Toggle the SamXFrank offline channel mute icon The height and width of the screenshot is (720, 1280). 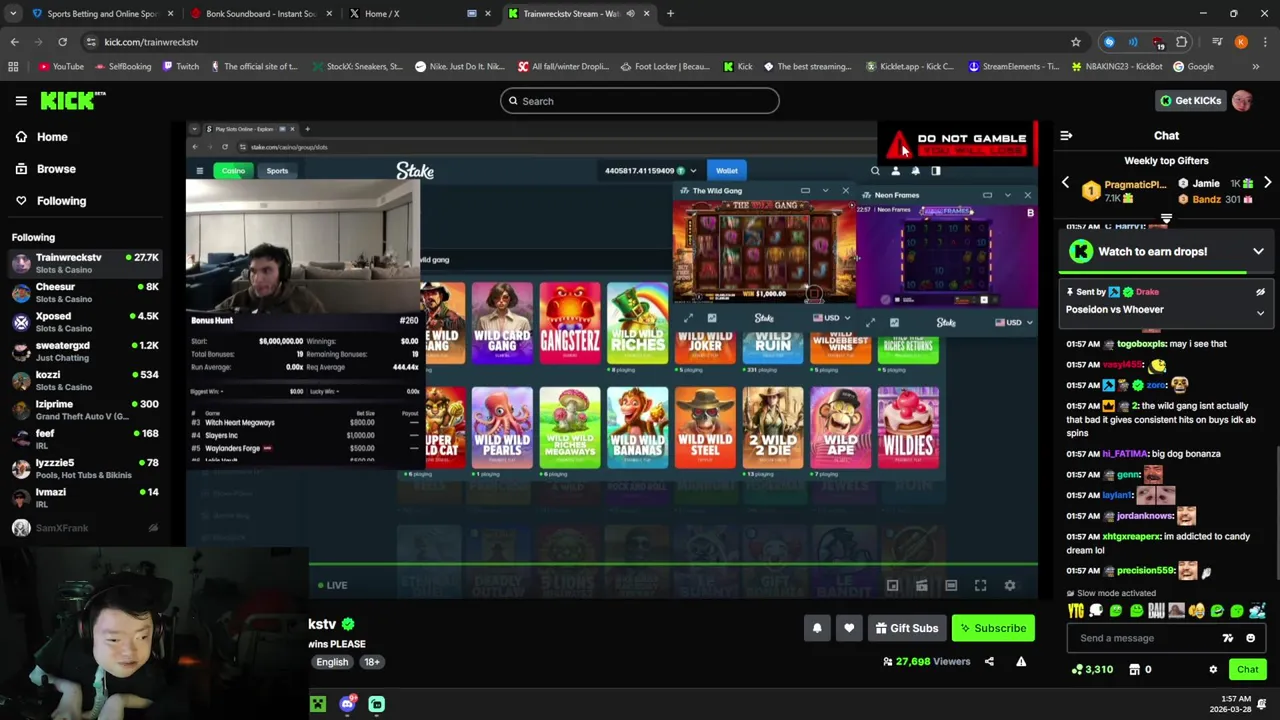coord(153,528)
